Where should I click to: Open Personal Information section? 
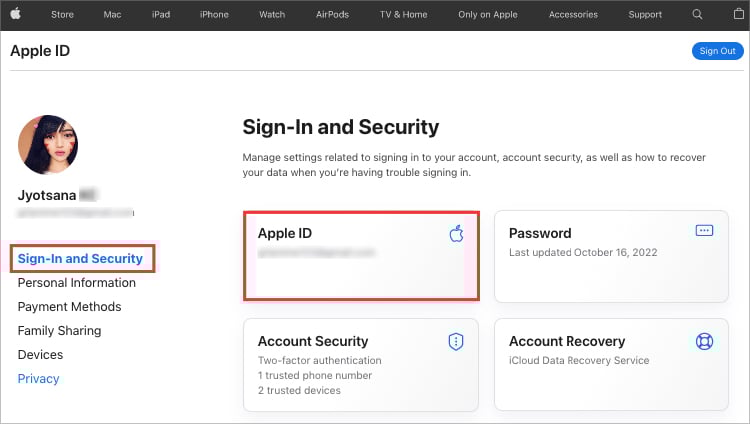pos(77,283)
